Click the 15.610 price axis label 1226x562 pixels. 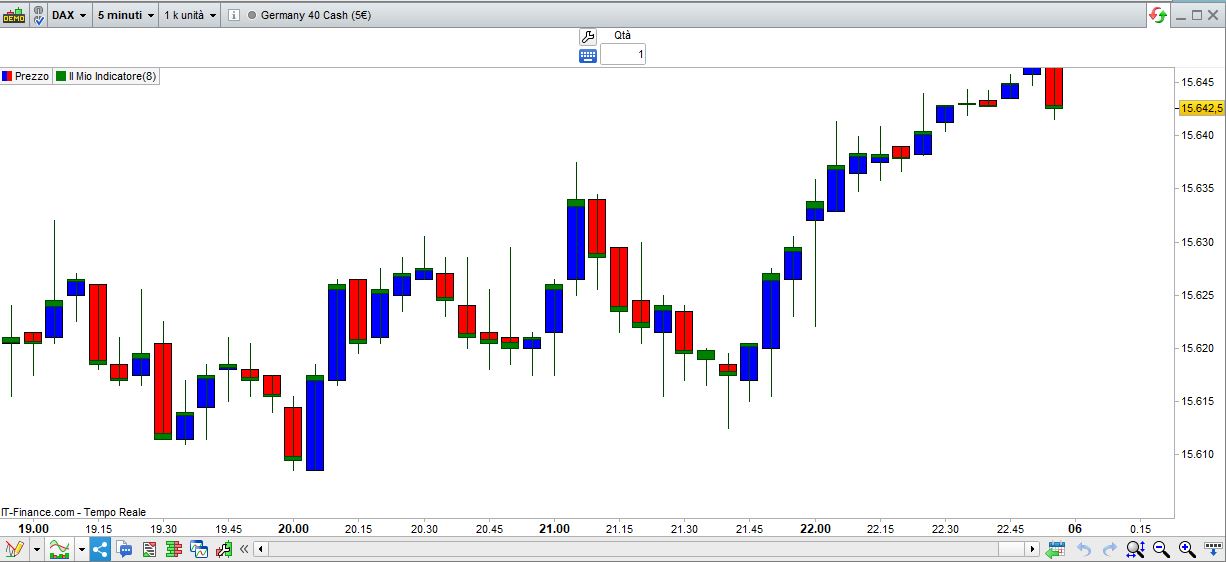[1197, 454]
